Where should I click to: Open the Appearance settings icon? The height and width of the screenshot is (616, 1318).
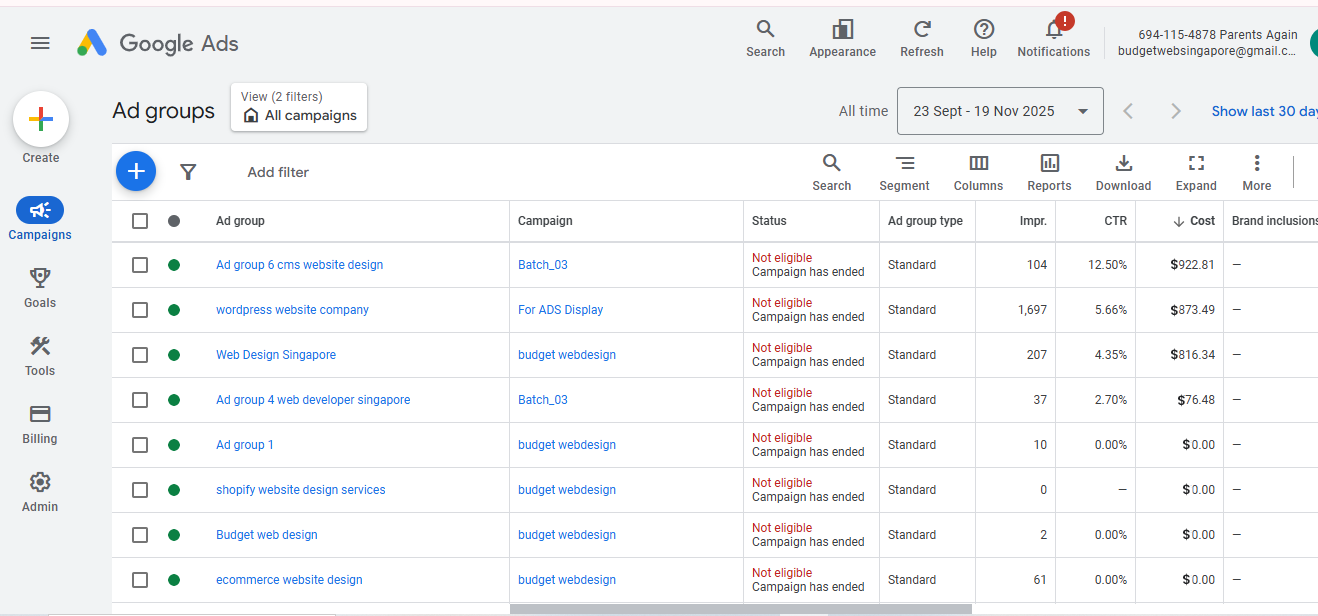click(x=842, y=30)
